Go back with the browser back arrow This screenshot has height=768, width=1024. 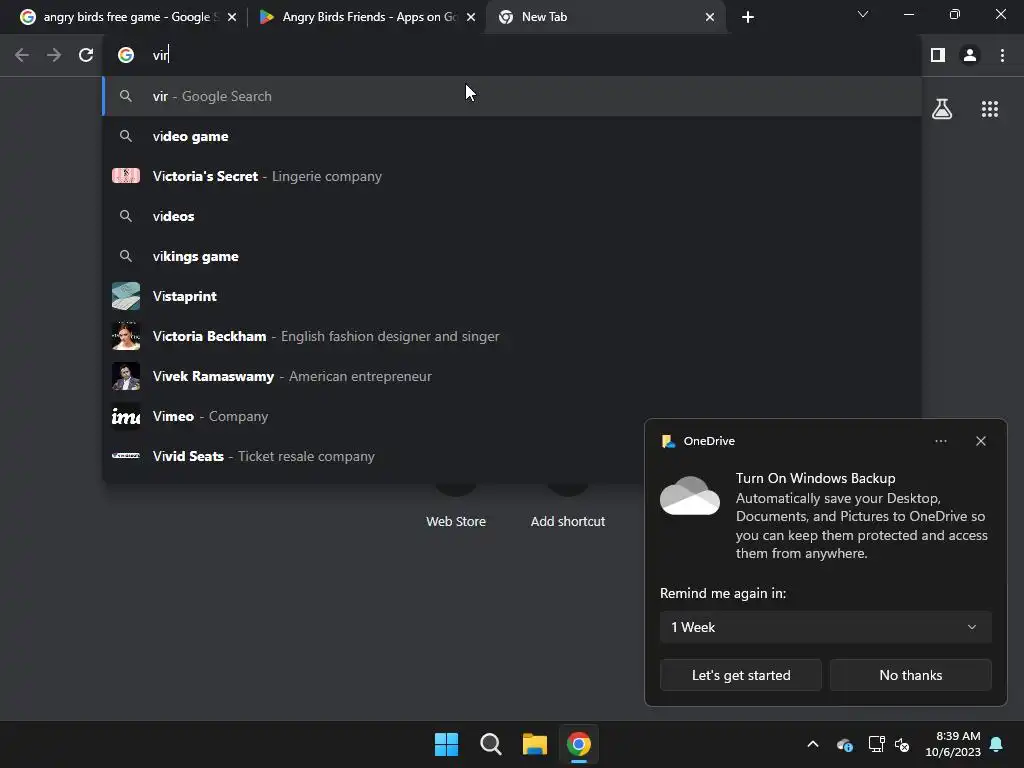(x=22, y=56)
